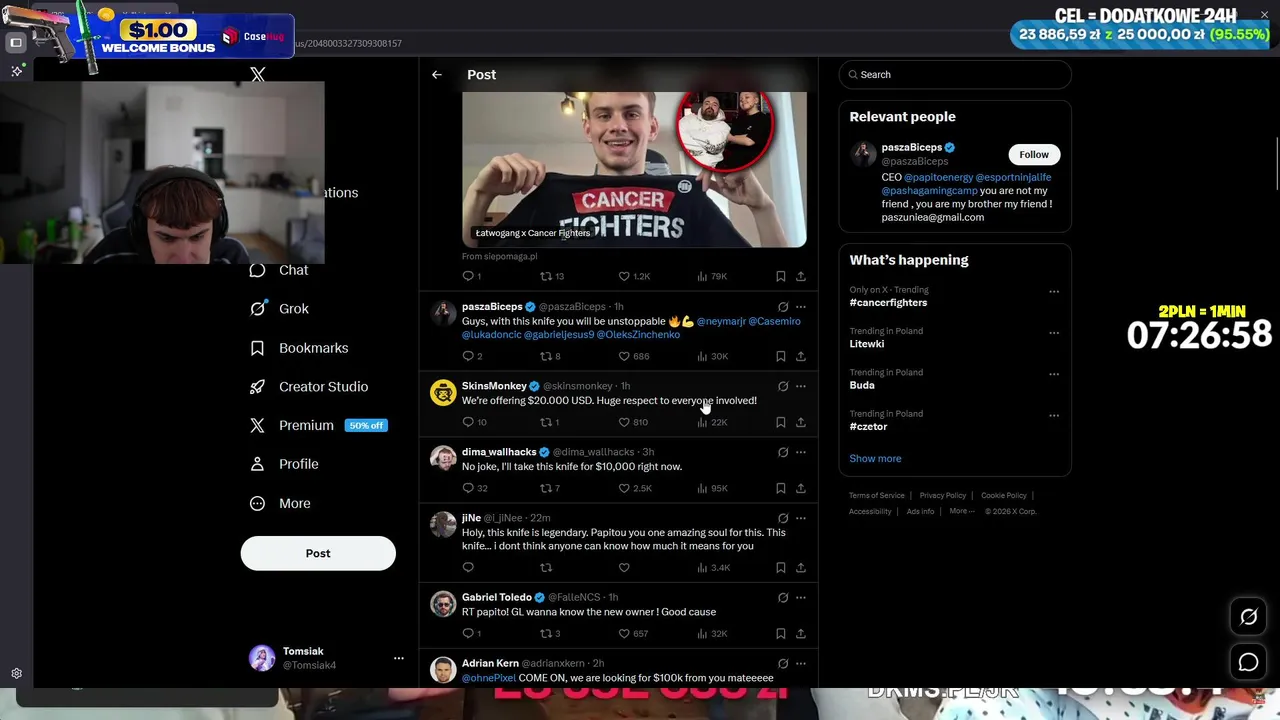The image size is (1280, 720).
Task: Follow paszaBiceps
Action: point(1034,154)
